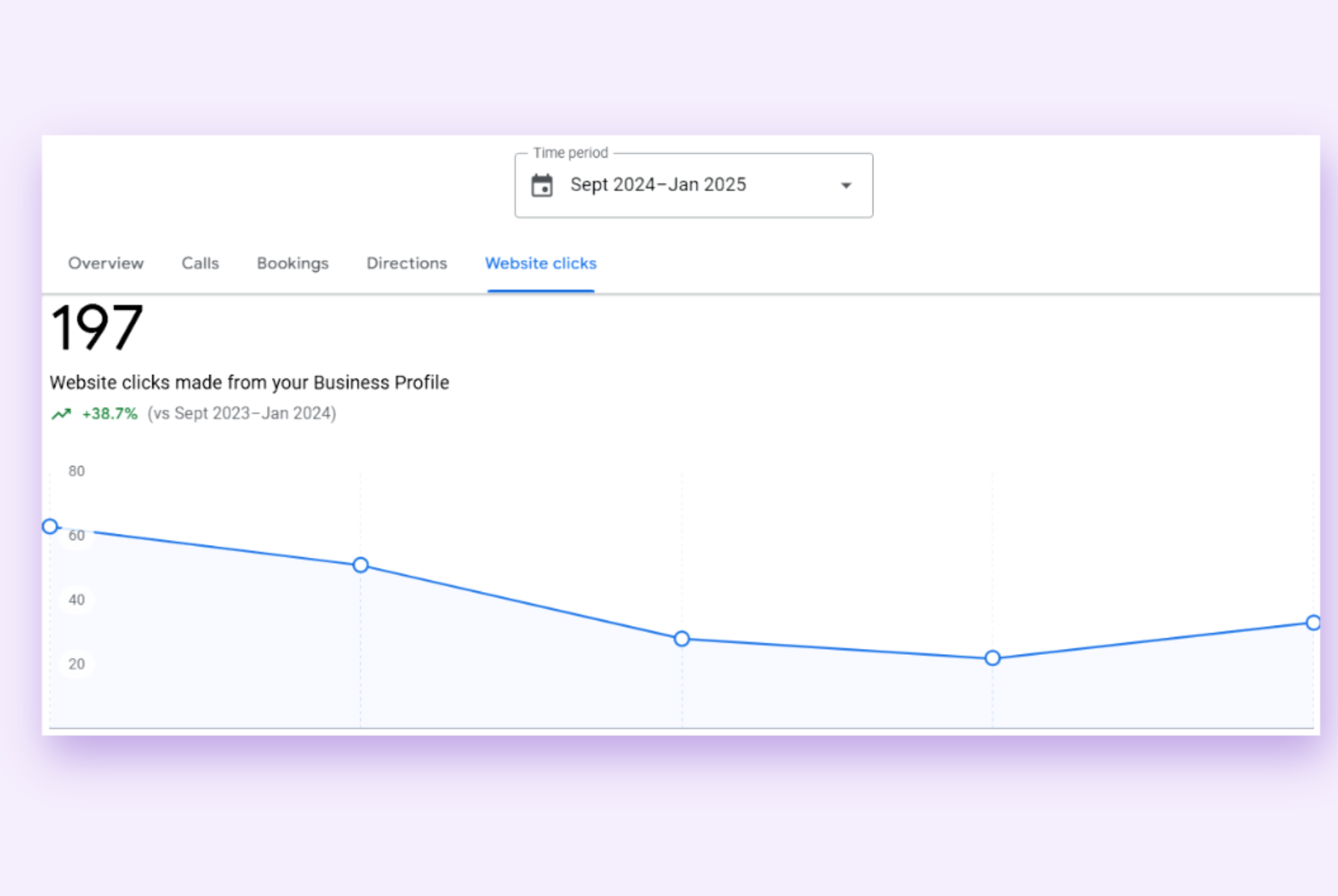Click the data point near October on chart
The width and height of the screenshot is (1338, 896).
[x=361, y=565]
